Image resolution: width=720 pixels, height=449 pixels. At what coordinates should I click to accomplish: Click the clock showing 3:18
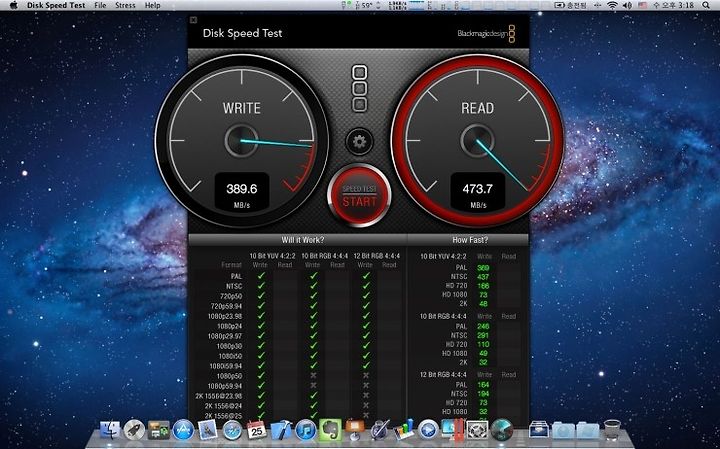click(x=674, y=6)
